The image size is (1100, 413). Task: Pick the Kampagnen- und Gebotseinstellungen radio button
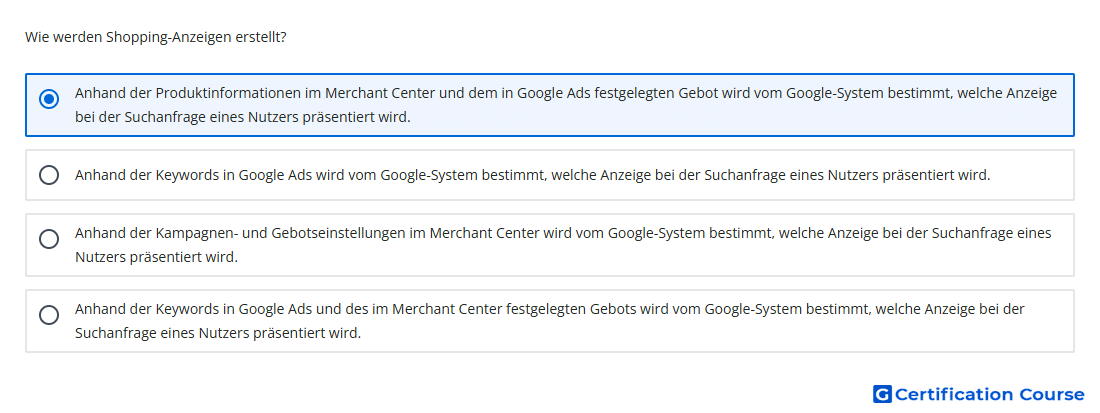click(x=49, y=239)
